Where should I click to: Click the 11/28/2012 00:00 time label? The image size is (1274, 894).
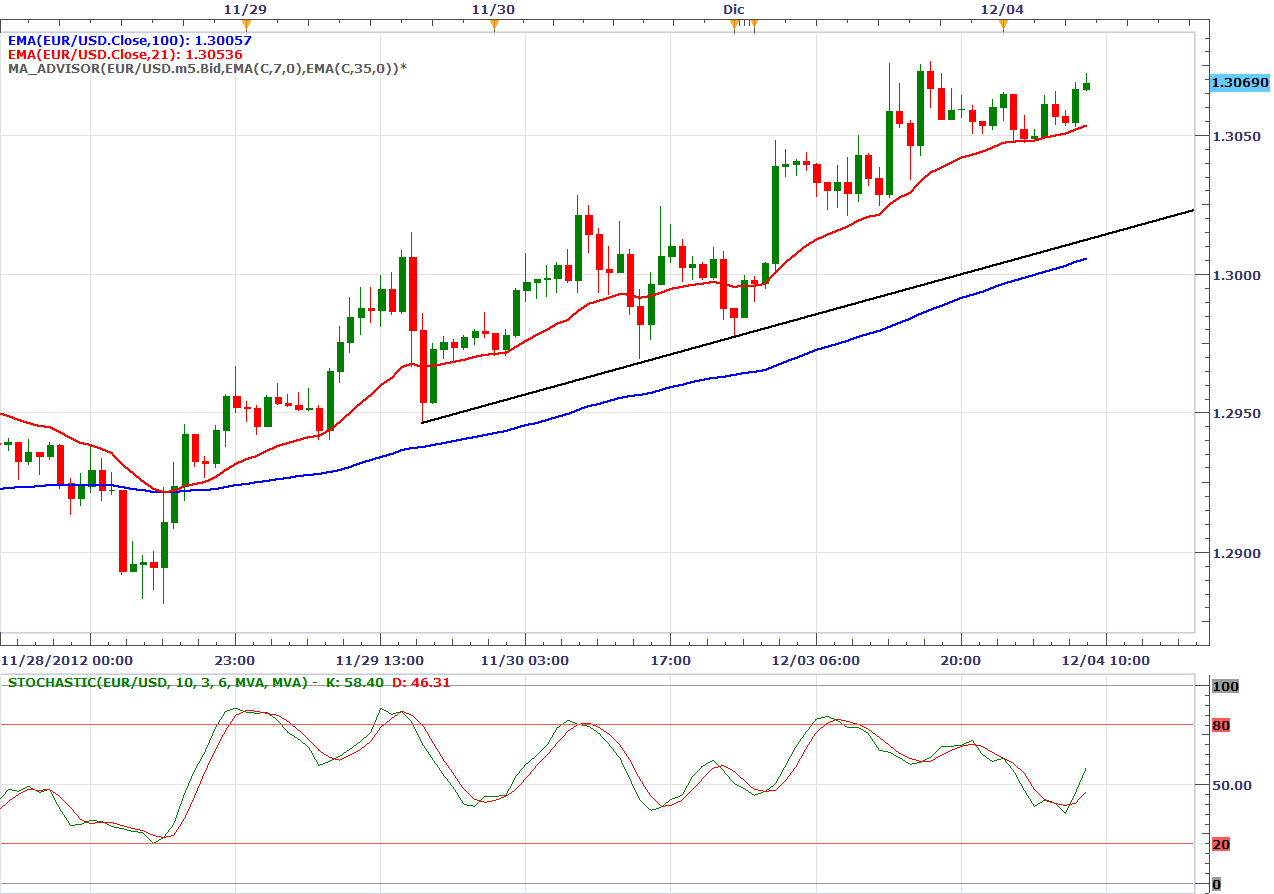[x=52, y=660]
